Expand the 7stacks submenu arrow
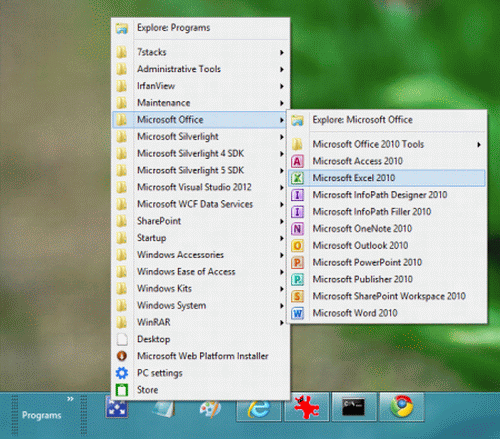The image size is (500, 439). (282, 53)
